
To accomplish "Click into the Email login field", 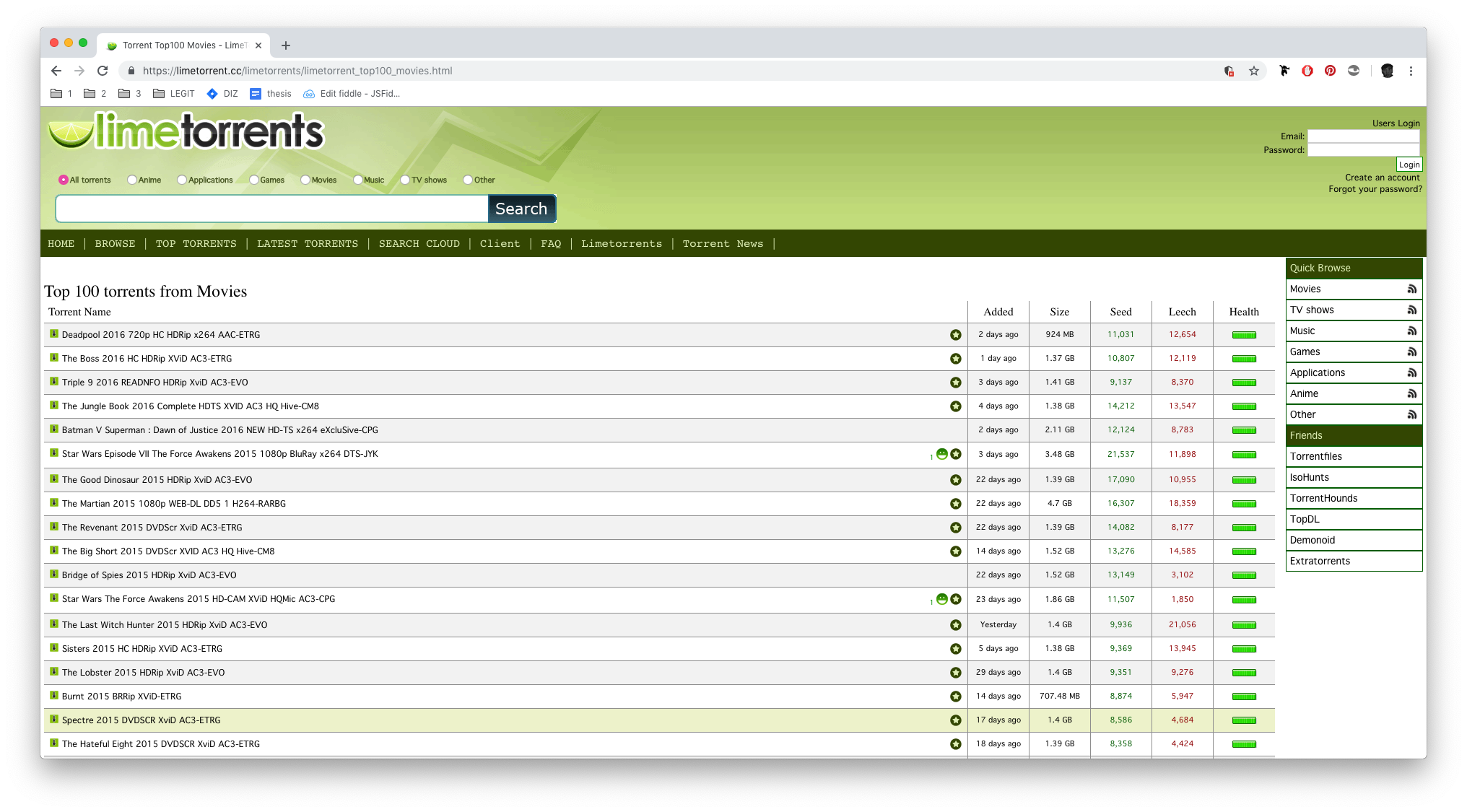I will click(x=1363, y=136).
